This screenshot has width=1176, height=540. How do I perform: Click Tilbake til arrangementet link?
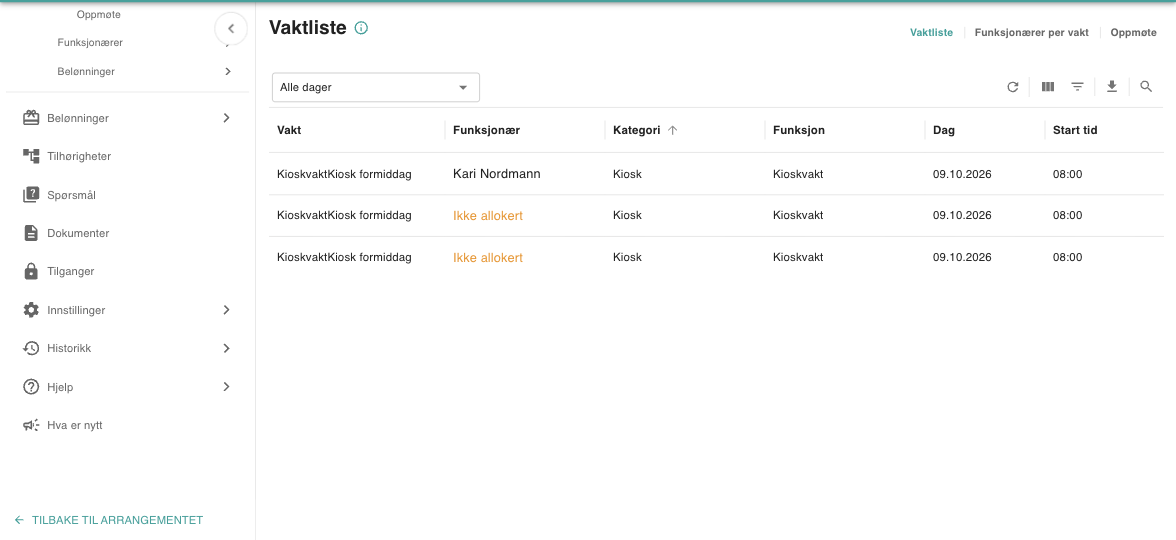[109, 520]
